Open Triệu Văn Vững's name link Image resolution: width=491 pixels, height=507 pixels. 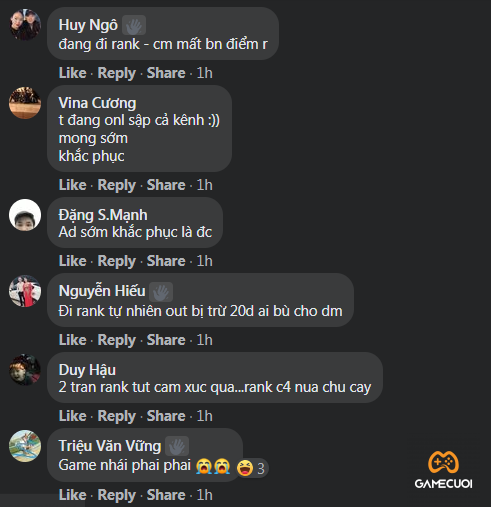click(x=110, y=446)
